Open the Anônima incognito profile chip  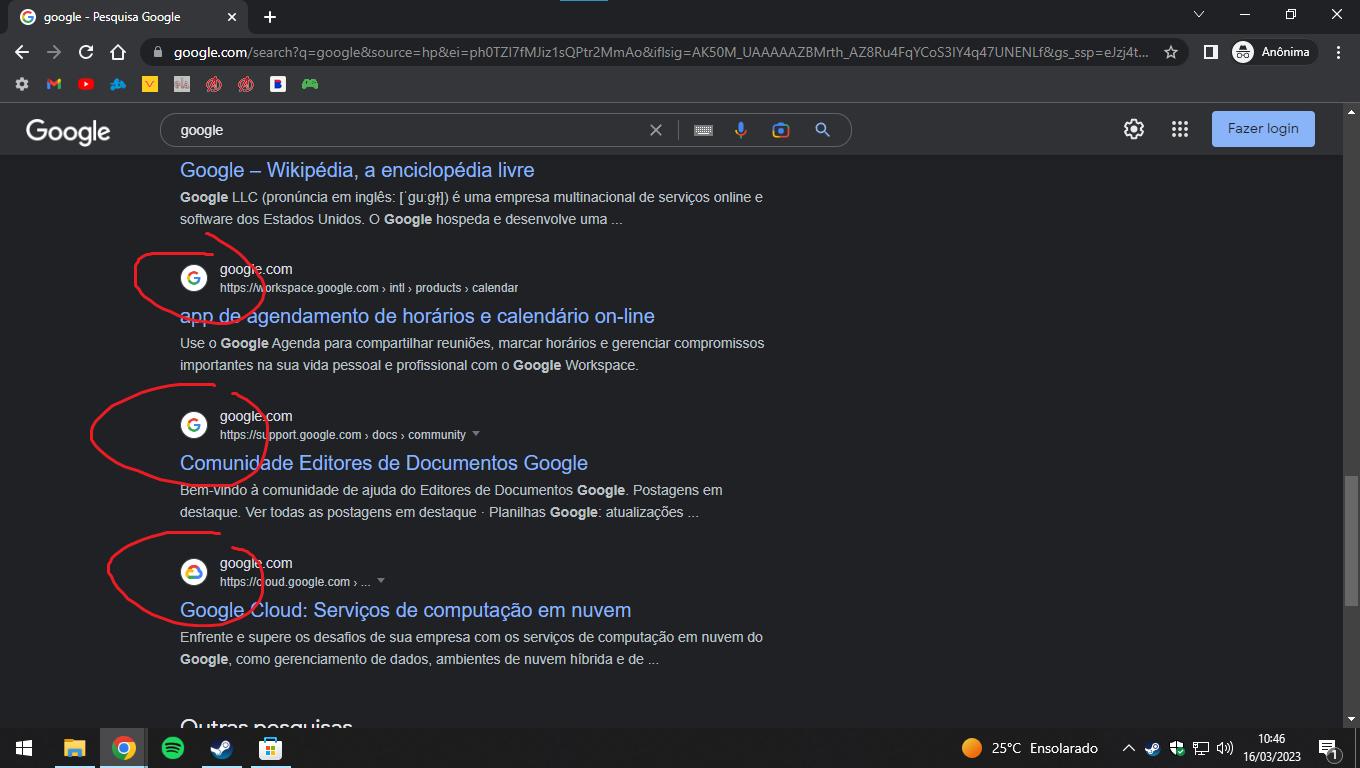coord(1274,52)
